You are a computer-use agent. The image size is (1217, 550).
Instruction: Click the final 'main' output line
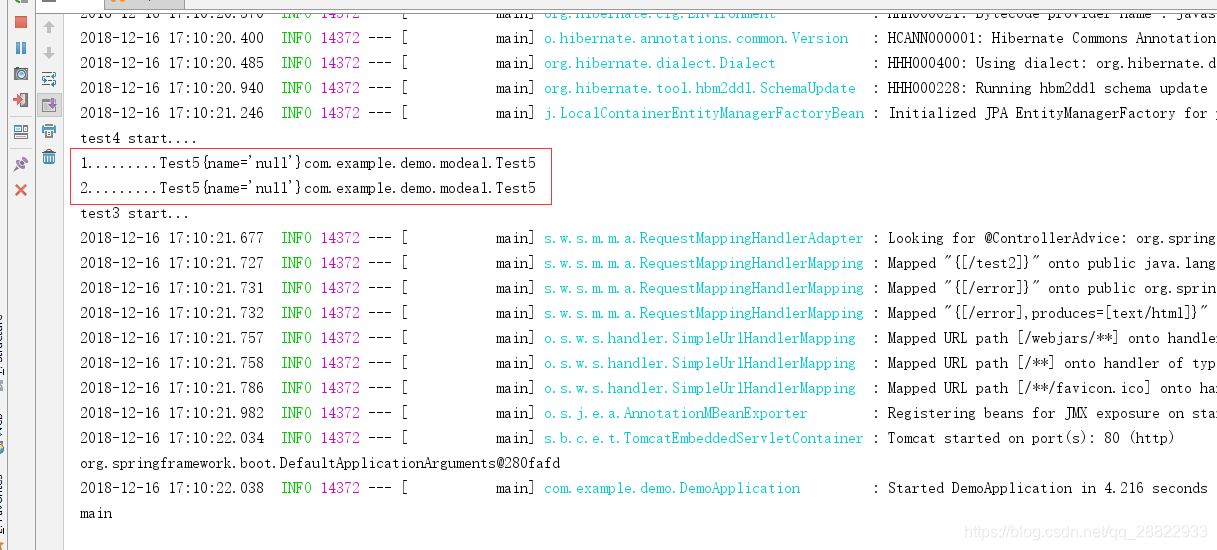(x=96, y=513)
